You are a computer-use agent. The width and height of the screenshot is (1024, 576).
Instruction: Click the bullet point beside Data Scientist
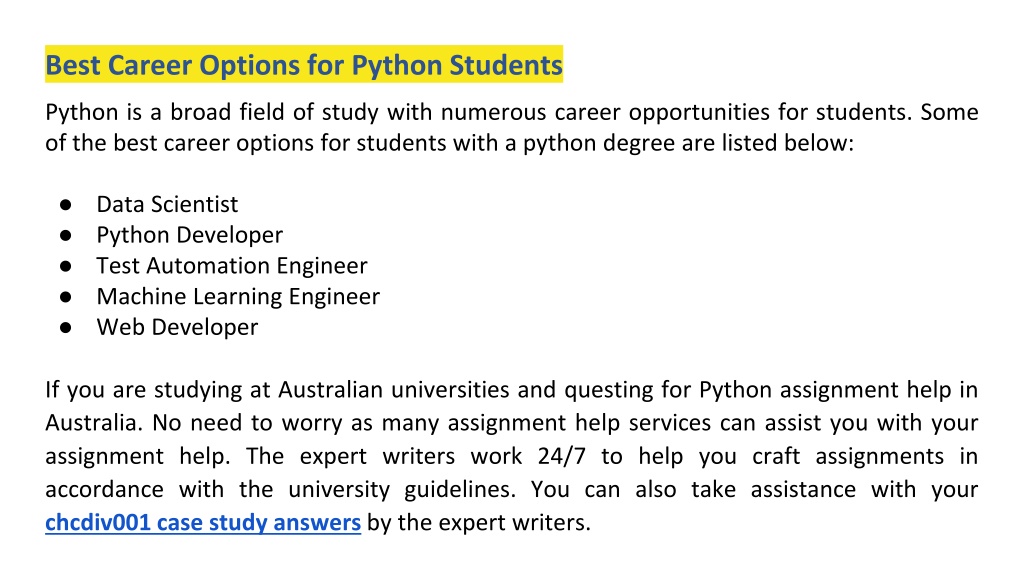pyautogui.click(x=65, y=205)
